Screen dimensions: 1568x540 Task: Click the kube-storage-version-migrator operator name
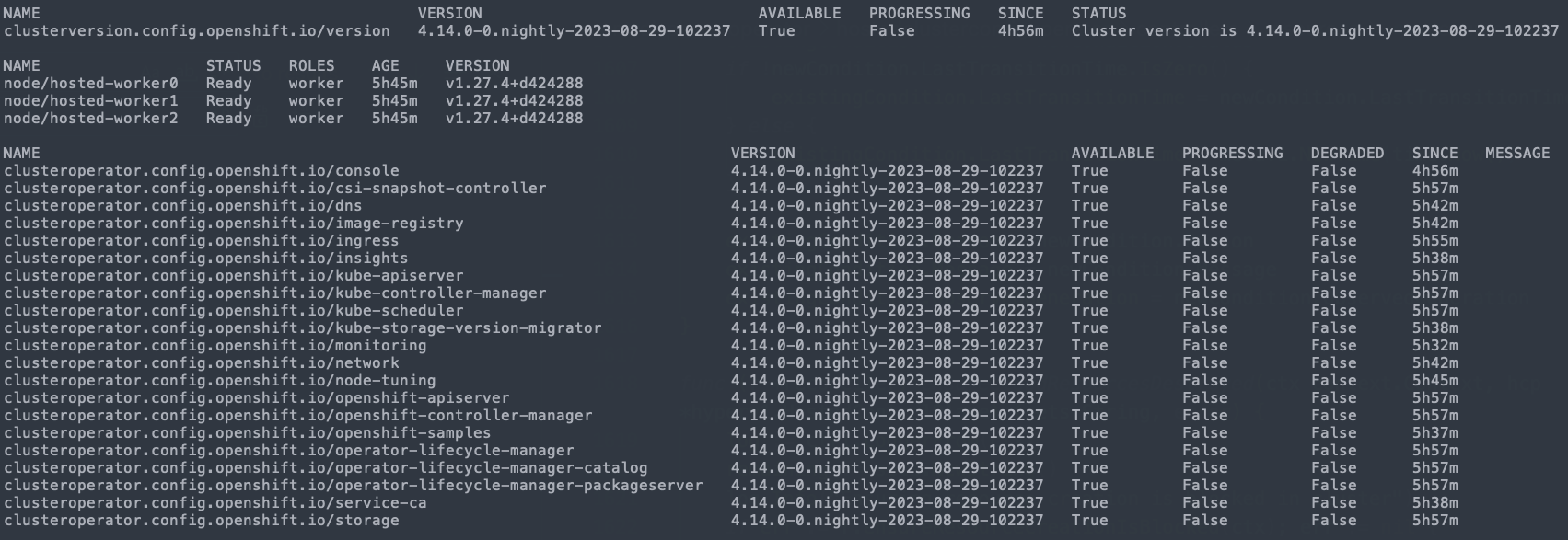[303, 328]
